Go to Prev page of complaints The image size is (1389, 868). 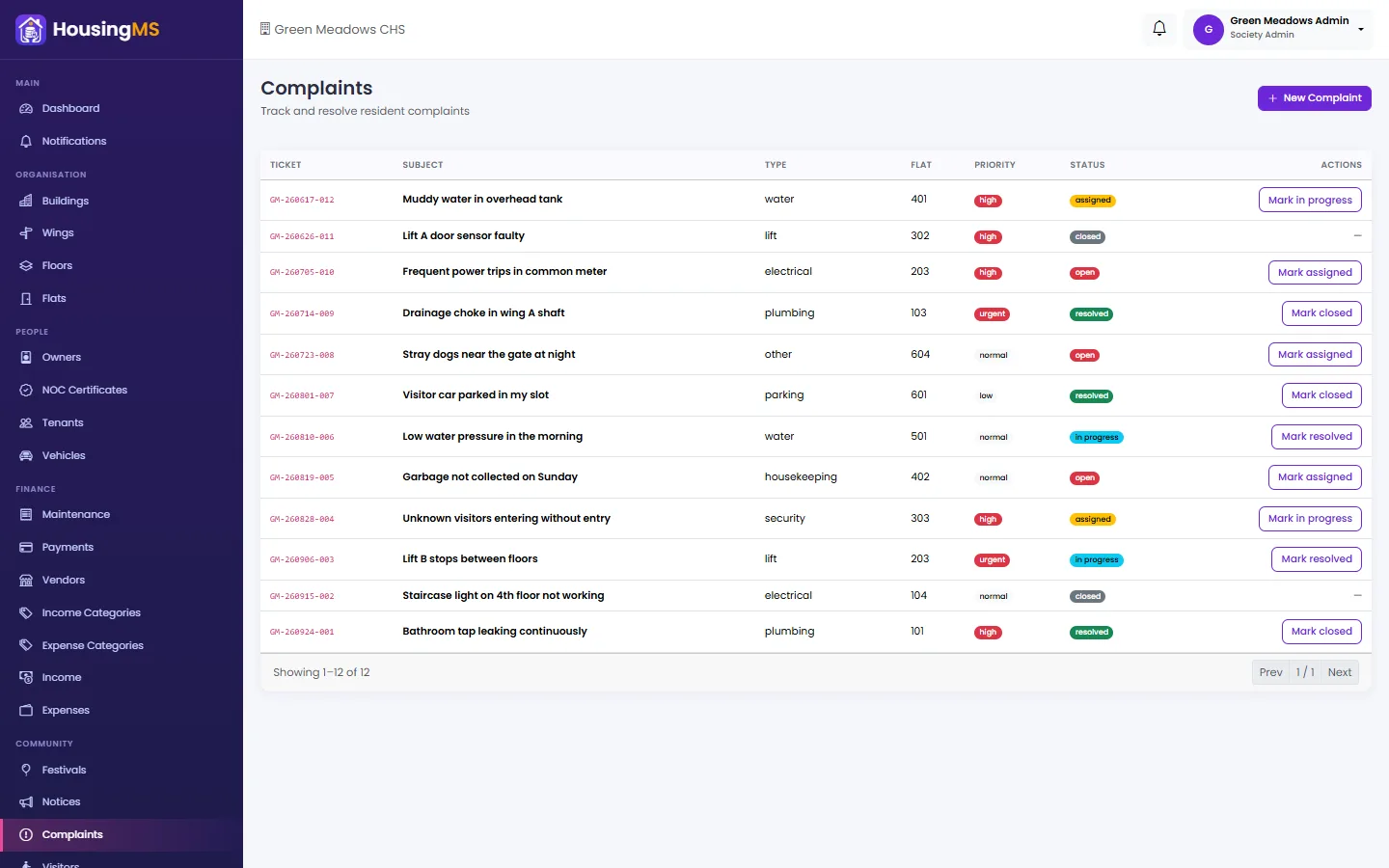click(1270, 672)
